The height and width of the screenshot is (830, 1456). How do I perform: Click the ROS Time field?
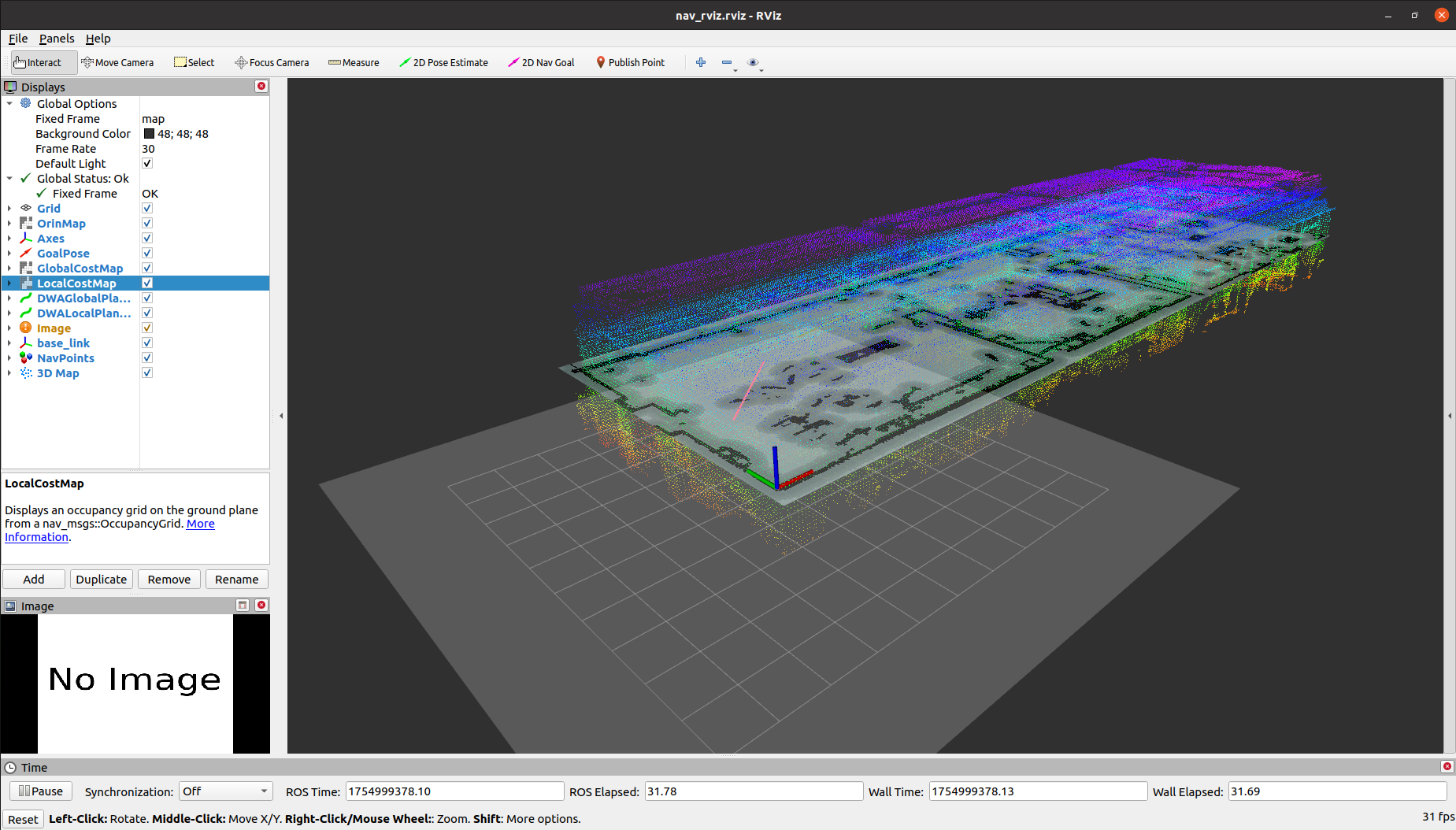click(x=454, y=791)
